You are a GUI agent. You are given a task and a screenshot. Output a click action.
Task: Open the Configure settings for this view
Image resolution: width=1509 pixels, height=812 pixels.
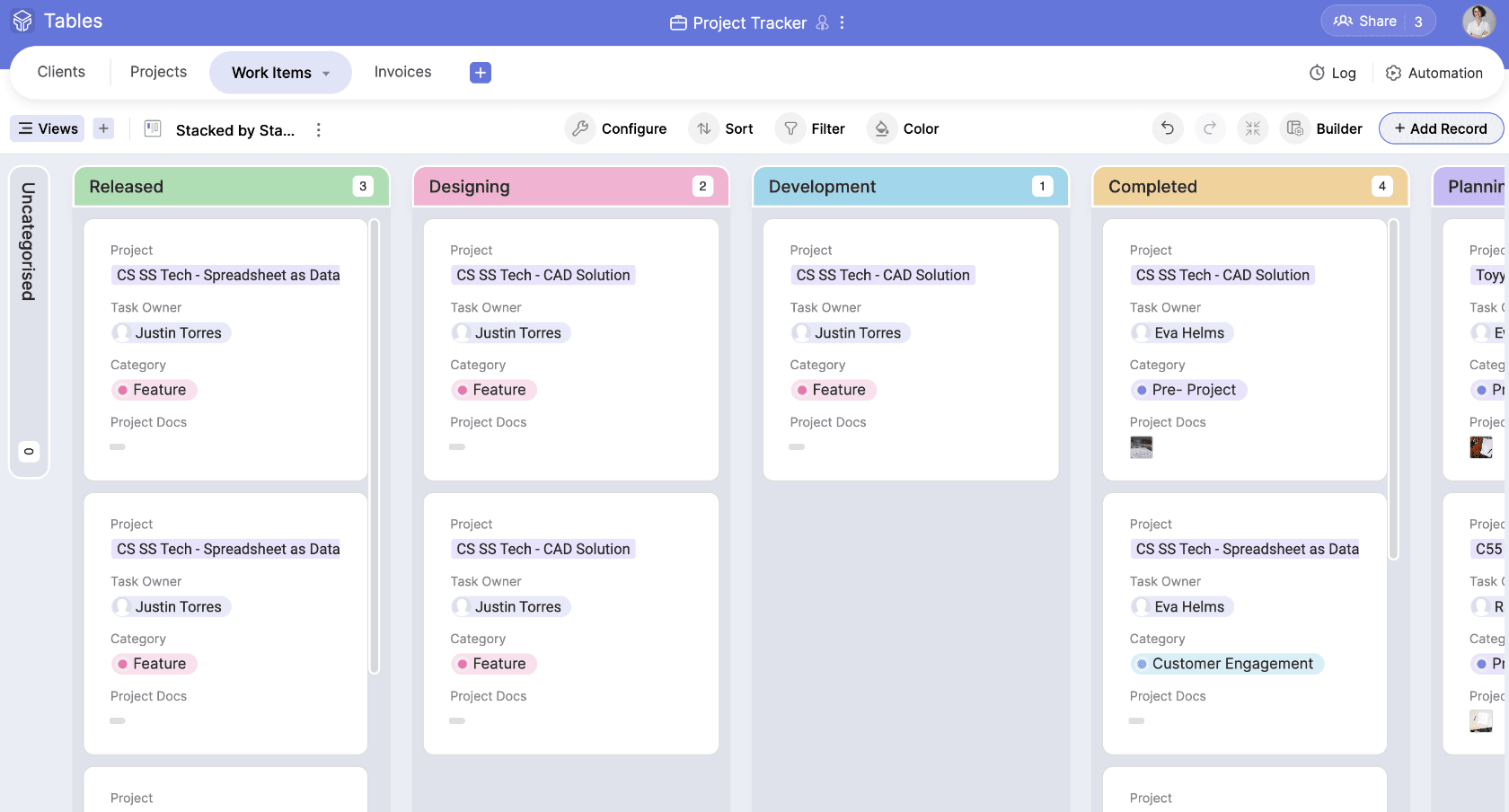[617, 128]
